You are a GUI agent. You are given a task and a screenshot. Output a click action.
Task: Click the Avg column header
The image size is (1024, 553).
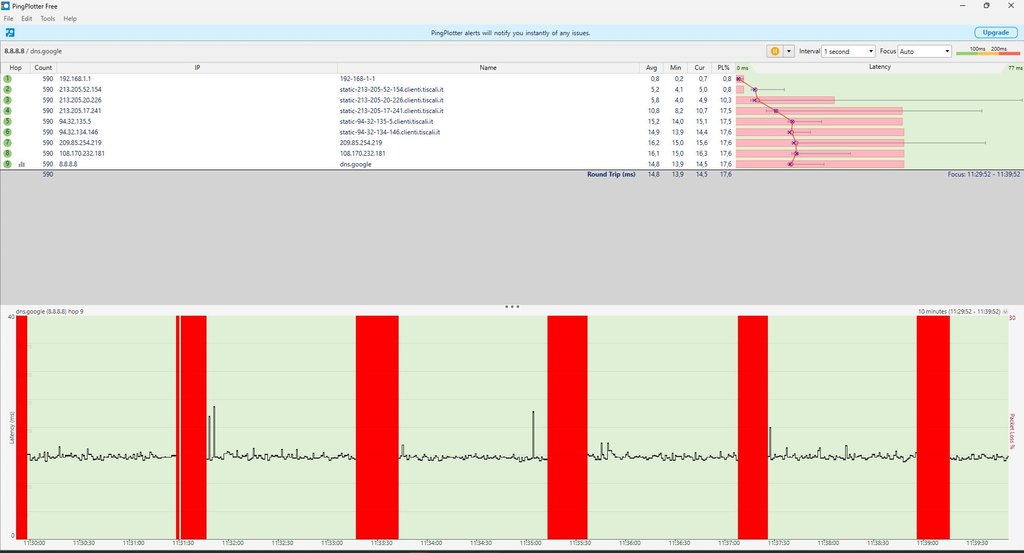652,67
